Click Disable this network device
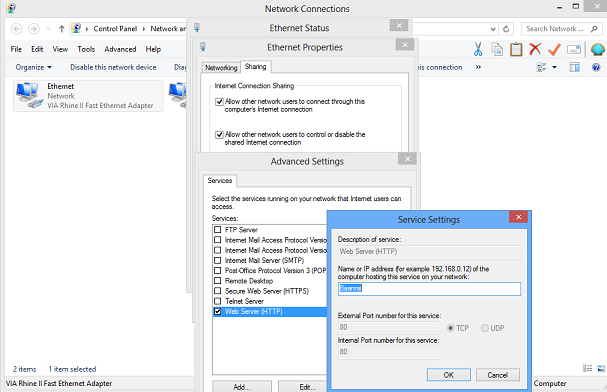Viewport: 607px width, 392px height. (x=113, y=67)
